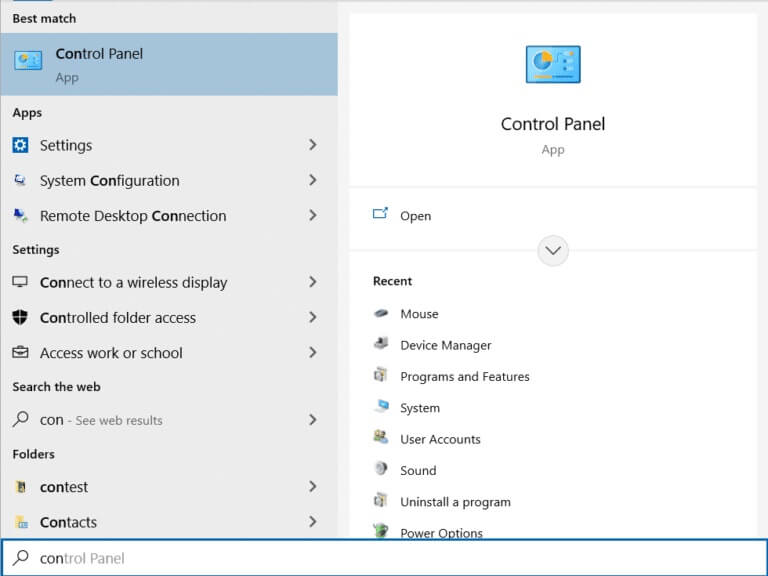Expand more actions with circular down arrow
768x576 pixels.
pos(553,251)
